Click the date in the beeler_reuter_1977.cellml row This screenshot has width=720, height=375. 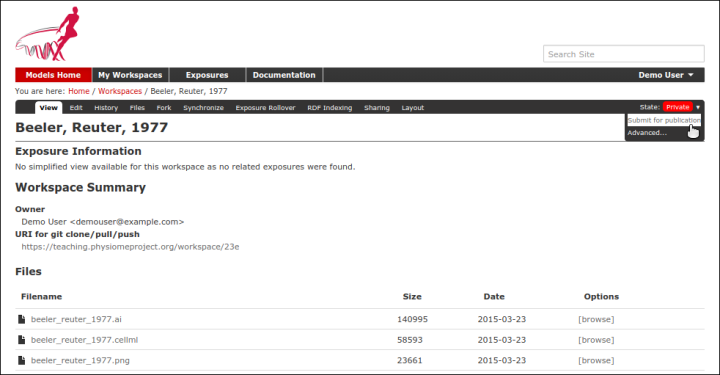(x=502, y=340)
